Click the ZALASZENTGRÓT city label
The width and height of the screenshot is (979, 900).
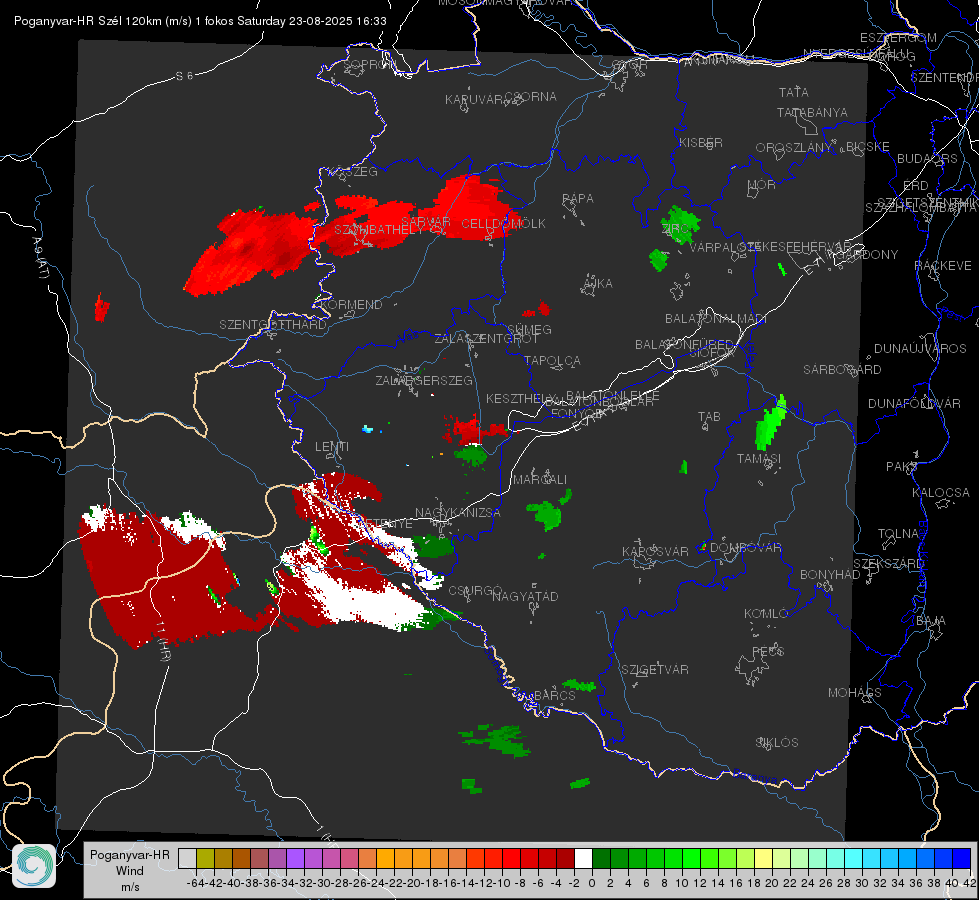pos(486,339)
